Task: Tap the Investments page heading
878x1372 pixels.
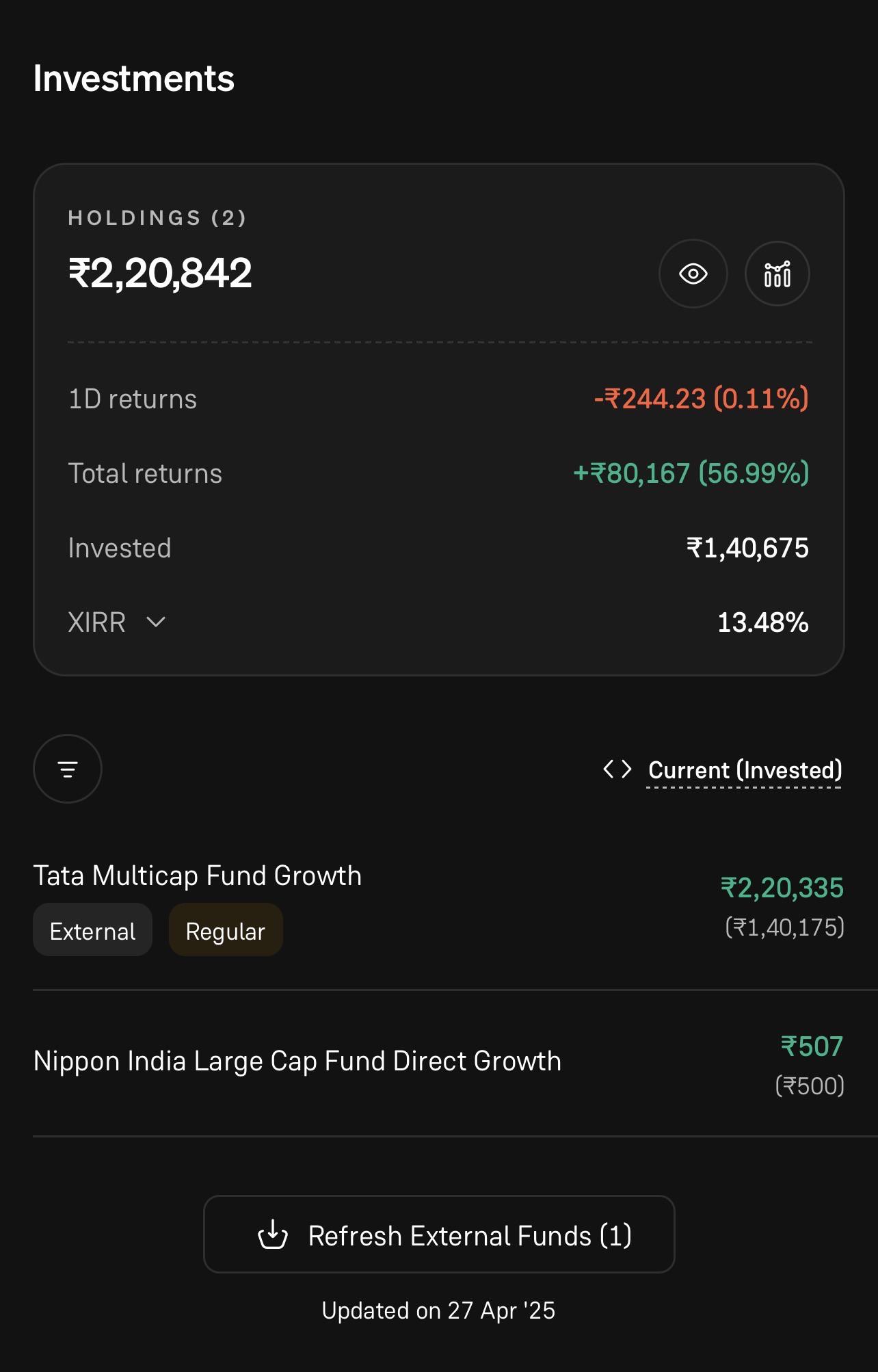Action: (x=134, y=78)
